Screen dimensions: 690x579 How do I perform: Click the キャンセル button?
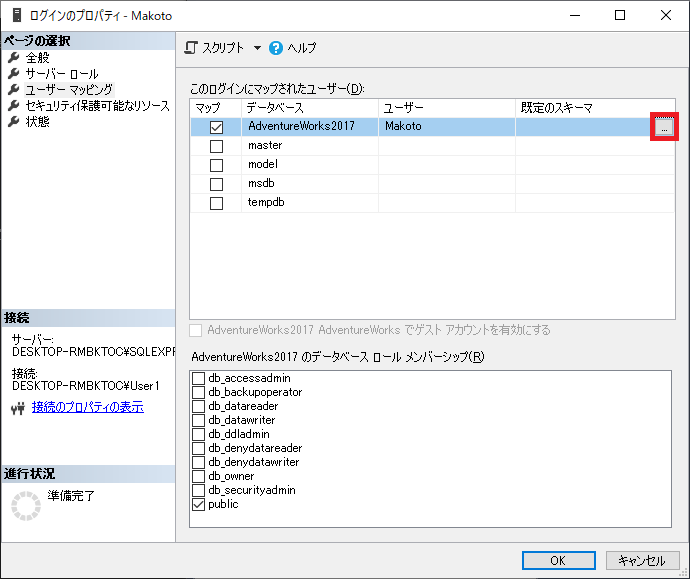(x=642, y=561)
